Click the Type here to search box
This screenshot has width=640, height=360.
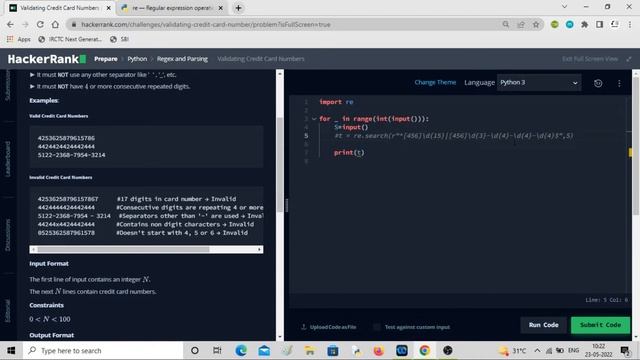tap(103, 351)
